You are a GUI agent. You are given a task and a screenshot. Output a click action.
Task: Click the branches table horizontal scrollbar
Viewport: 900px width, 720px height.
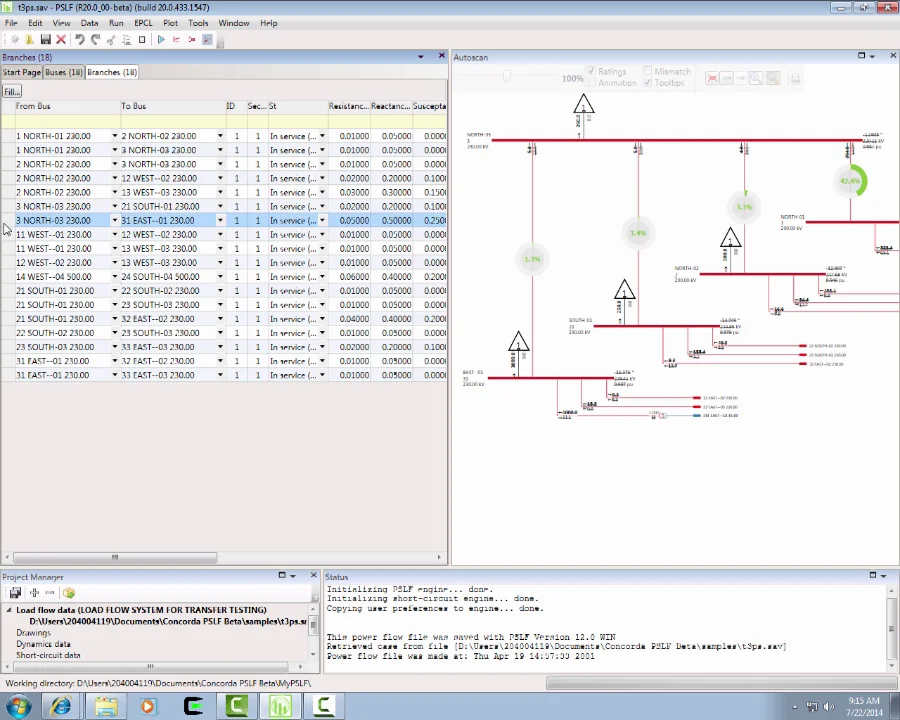(x=115, y=558)
